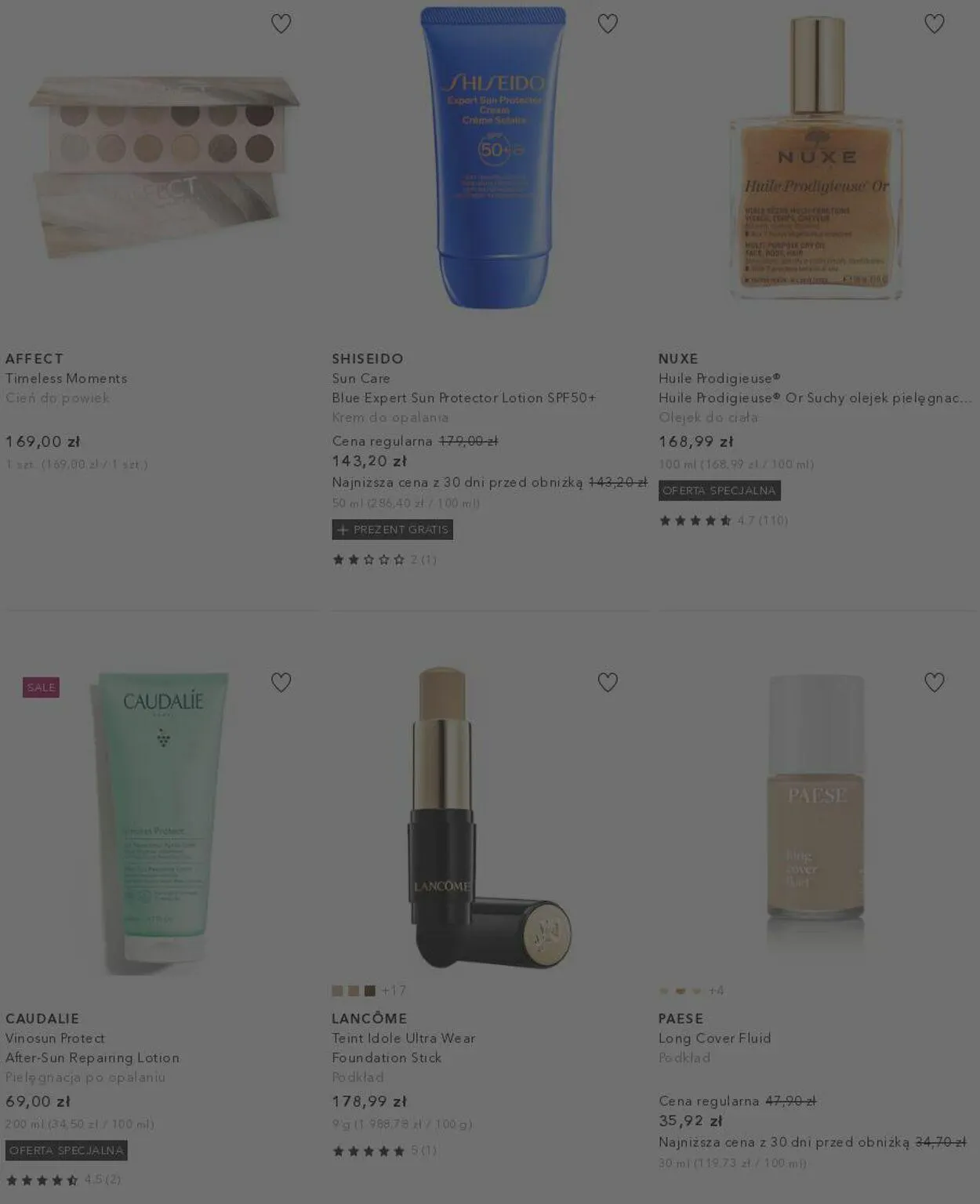Open the Nuxe oil bottle image
The width and height of the screenshot is (980, 1204).
pyautogui.click(x=815, y=157)
